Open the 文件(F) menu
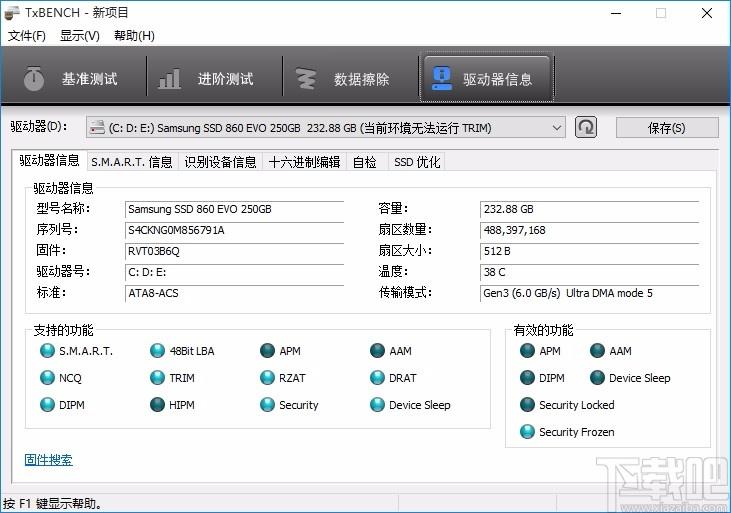Screen dimensions: 731x513 tap(27, 36)
